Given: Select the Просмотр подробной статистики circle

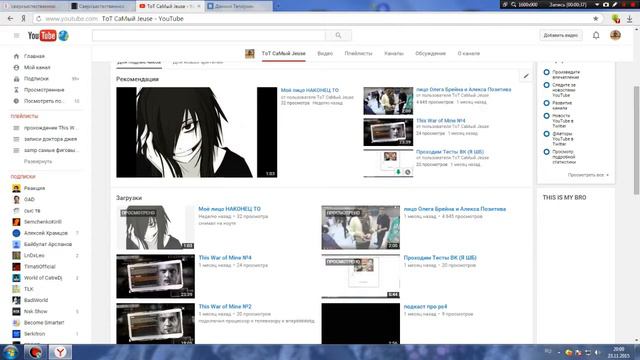Looking at the screenshot, I should [547, 152].
